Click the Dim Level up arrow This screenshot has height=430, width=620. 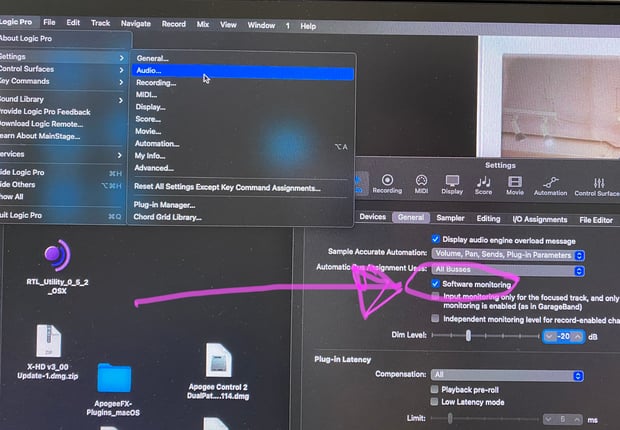click(578, 337)
